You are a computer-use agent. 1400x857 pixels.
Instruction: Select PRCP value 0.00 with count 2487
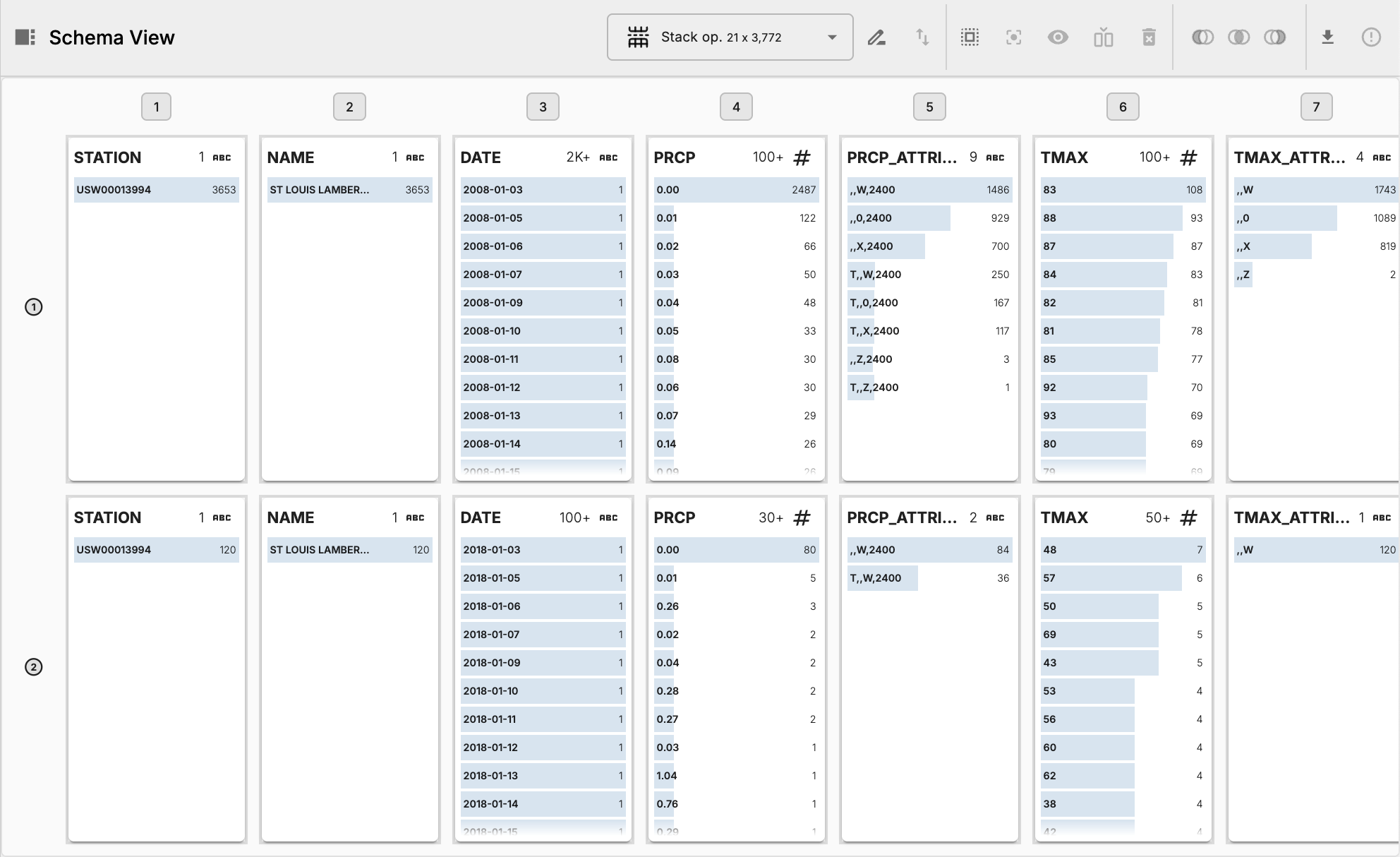pos(736,190)
